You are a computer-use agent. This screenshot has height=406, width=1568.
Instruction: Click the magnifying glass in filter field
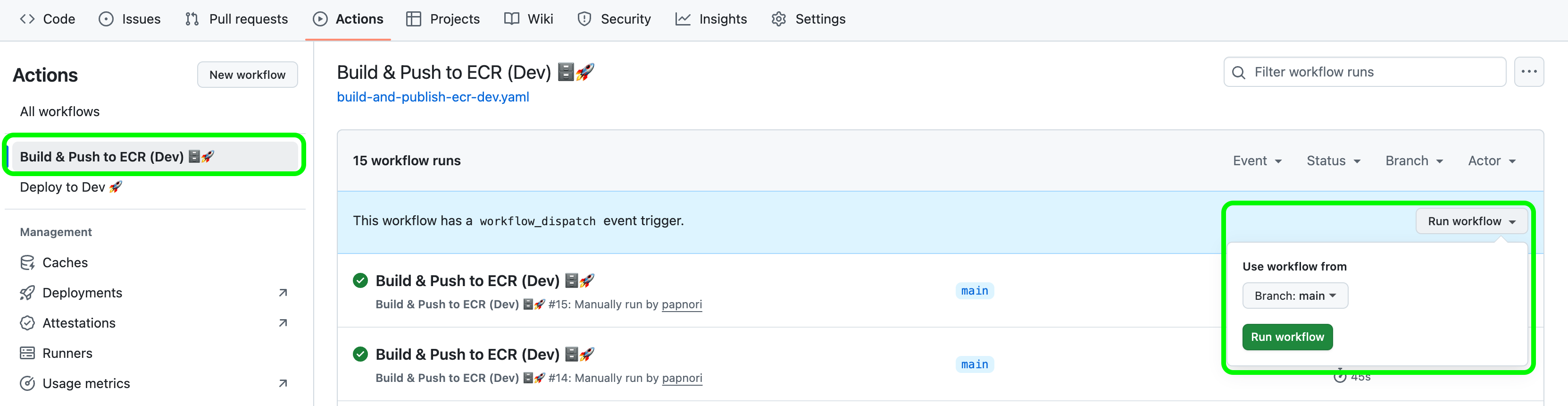[1239, 72]
